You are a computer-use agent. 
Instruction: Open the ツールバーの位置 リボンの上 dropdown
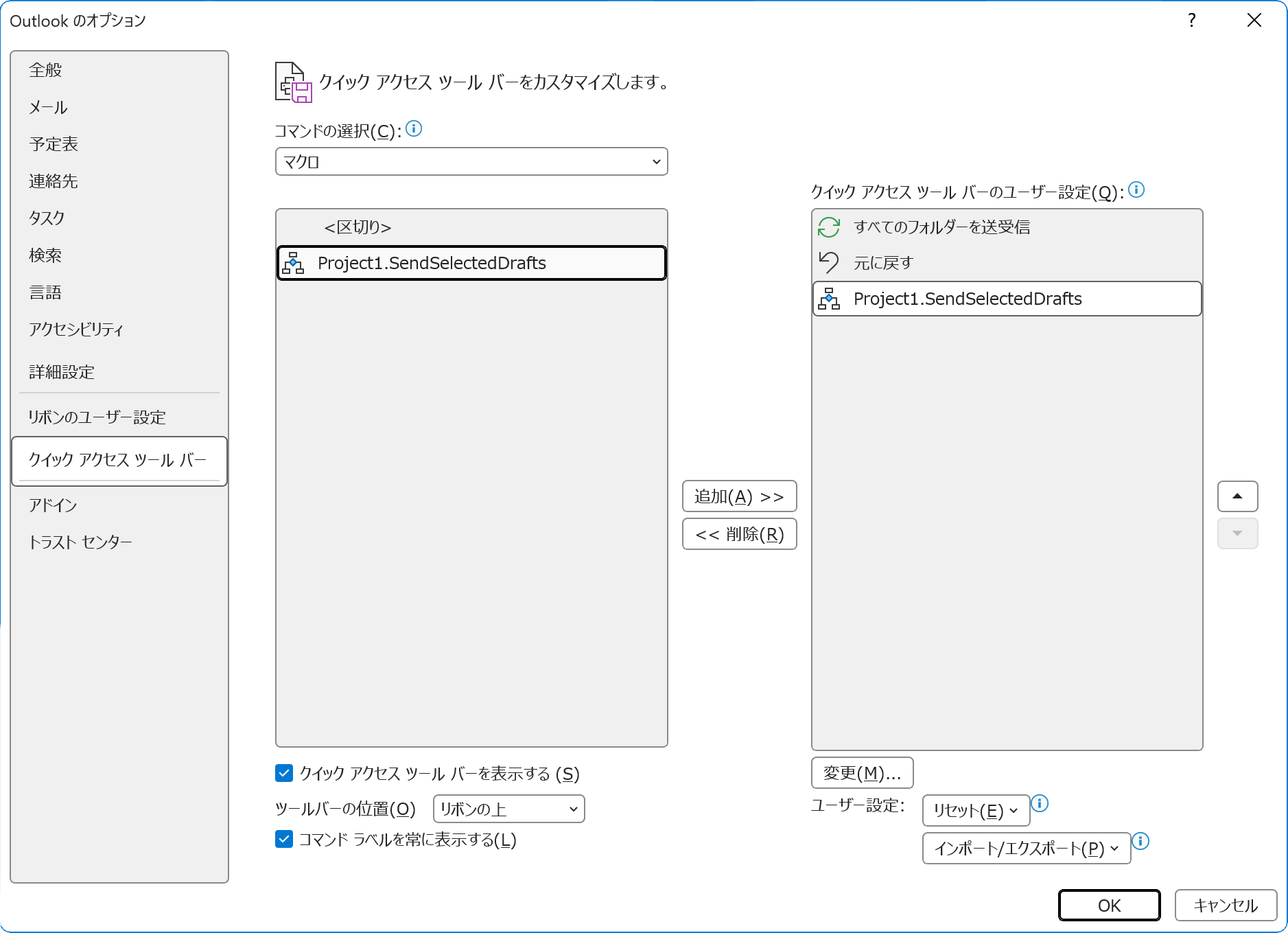[x=508, y=809]
